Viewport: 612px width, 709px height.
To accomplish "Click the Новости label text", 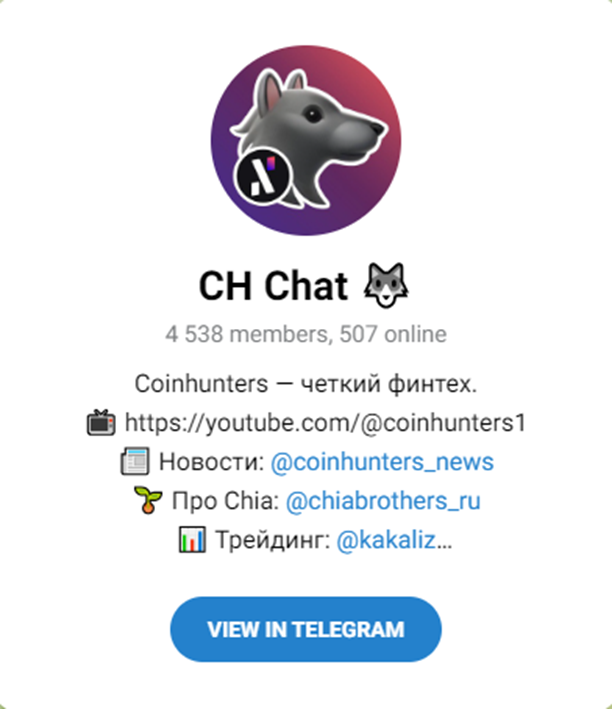I will pyautogui.click(x=211, y=462).
